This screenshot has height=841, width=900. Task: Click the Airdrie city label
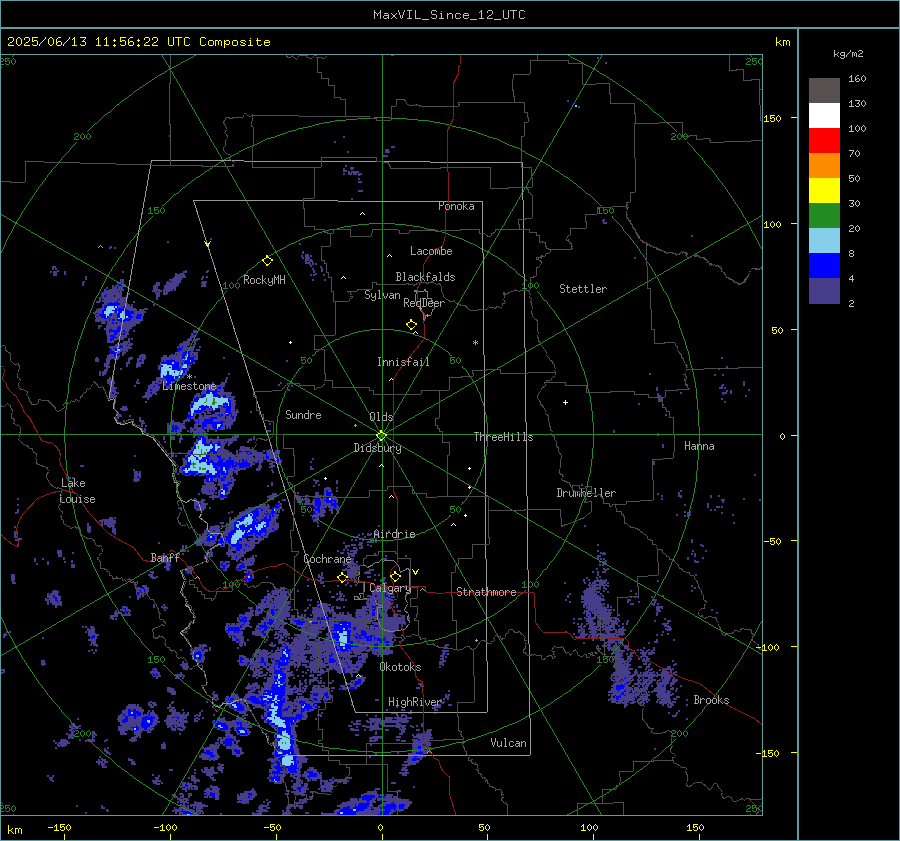pyautogui.click(x=394, y=534)
